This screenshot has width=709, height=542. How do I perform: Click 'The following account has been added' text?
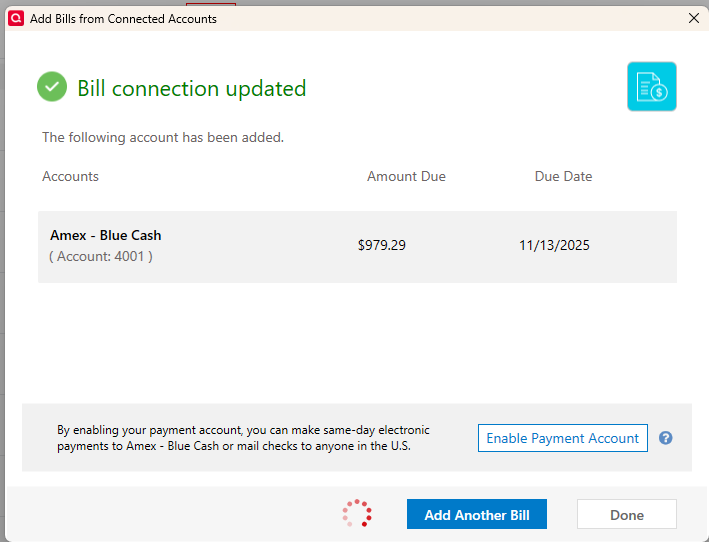pos(163,137)
